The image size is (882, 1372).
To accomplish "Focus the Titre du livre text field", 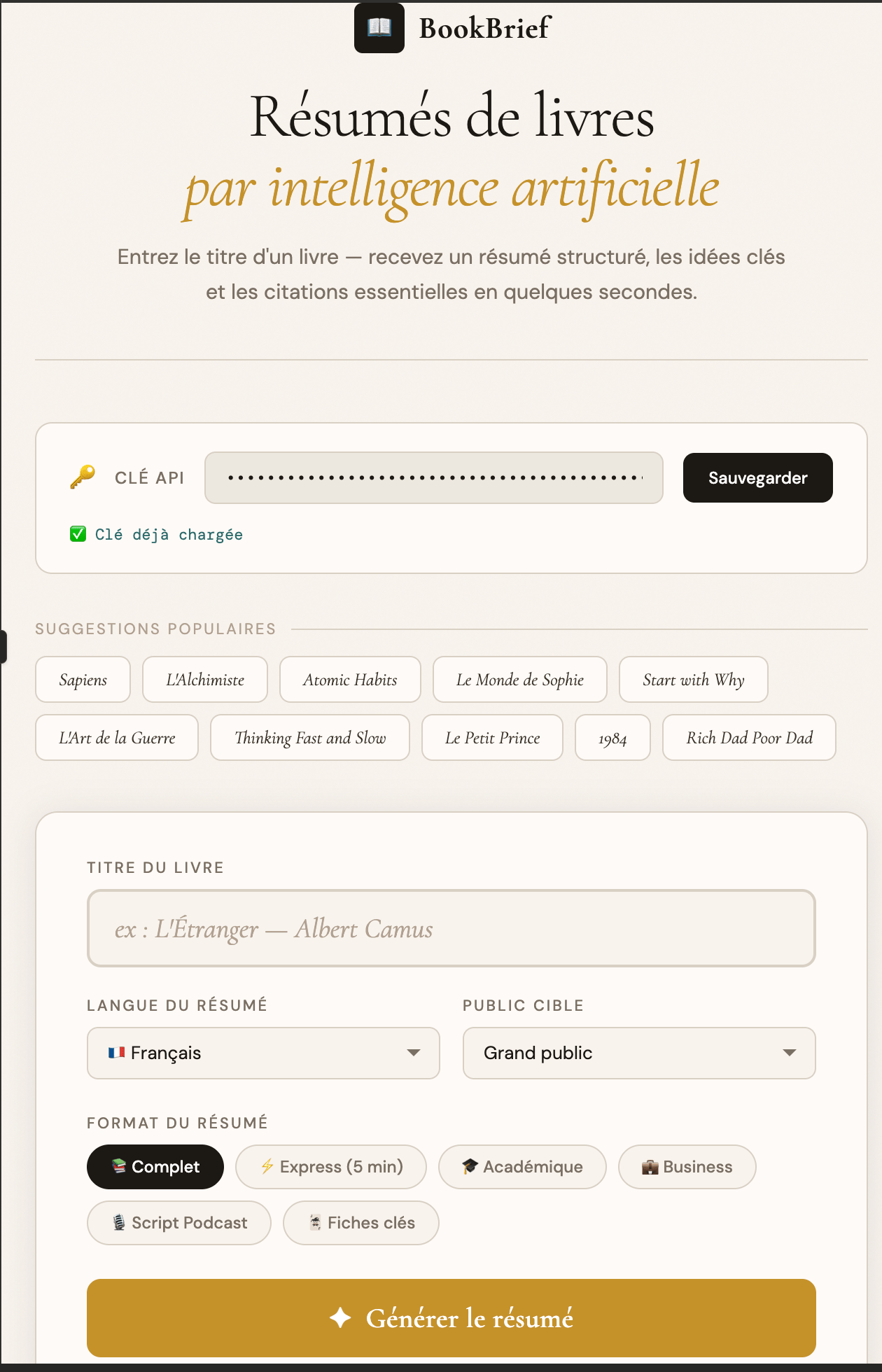I will point(451,928).
